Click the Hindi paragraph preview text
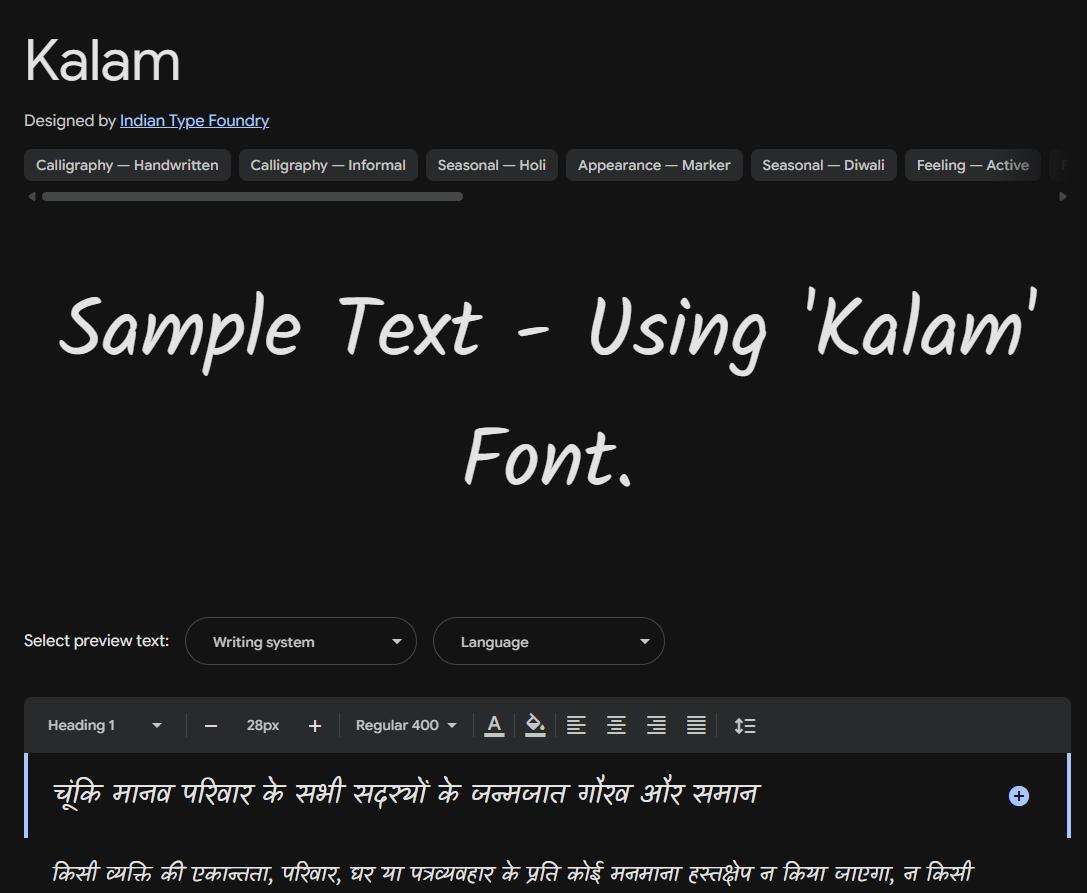 point(513,873)
